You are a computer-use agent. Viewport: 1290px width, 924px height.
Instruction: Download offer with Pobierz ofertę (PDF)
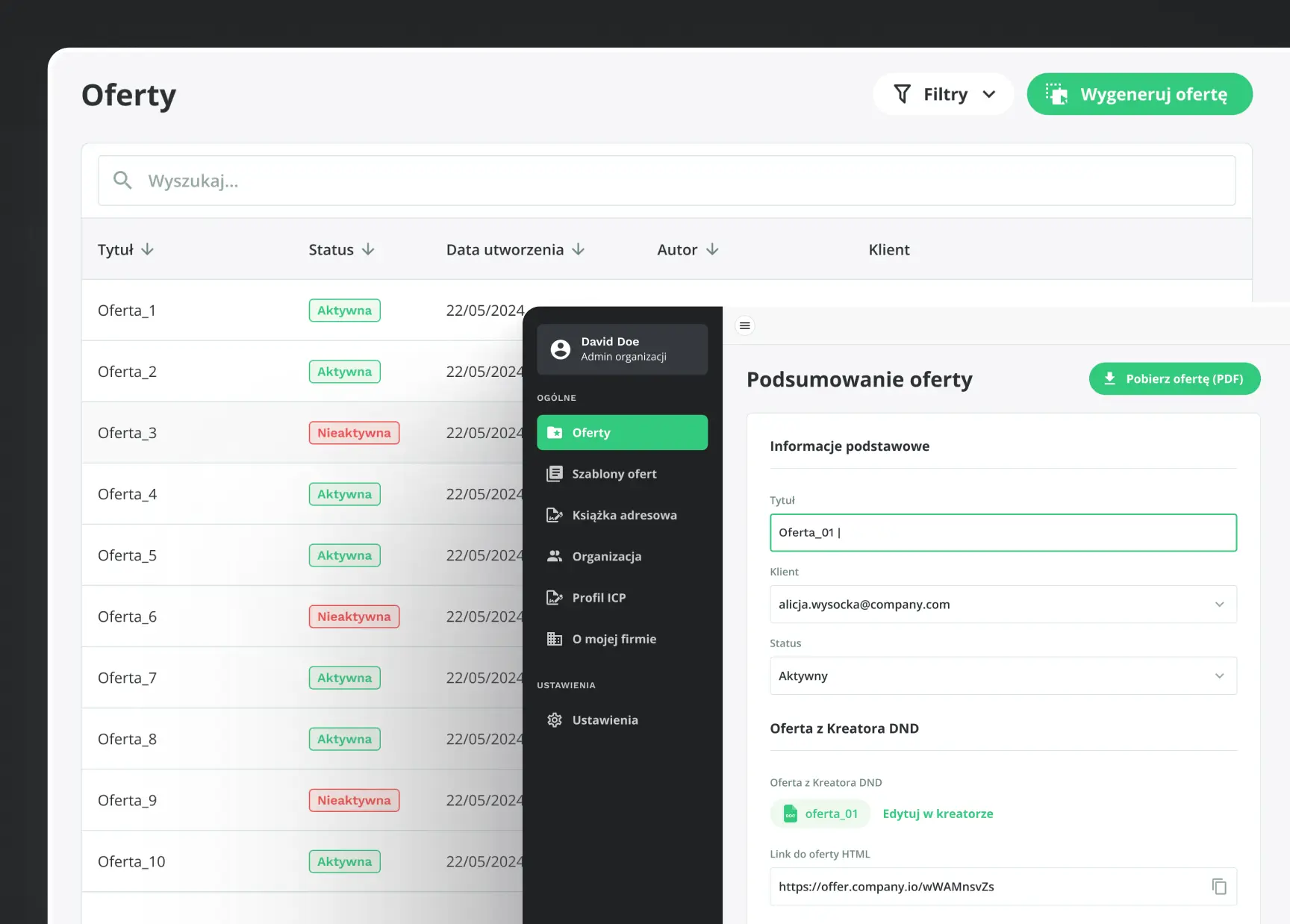point(1174,379)
